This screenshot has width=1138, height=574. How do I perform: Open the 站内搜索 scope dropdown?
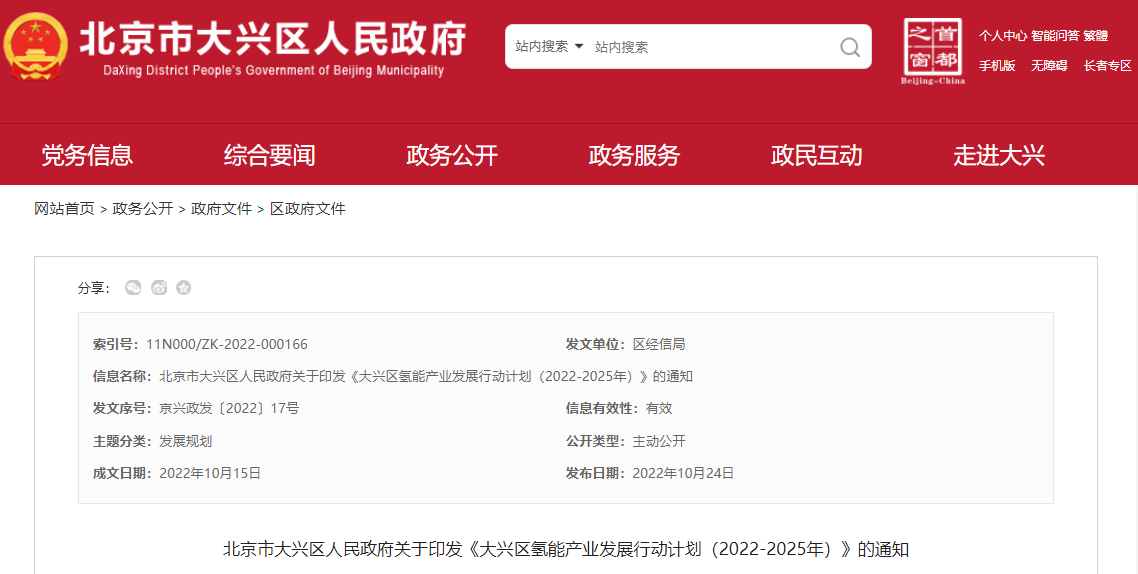549,46
